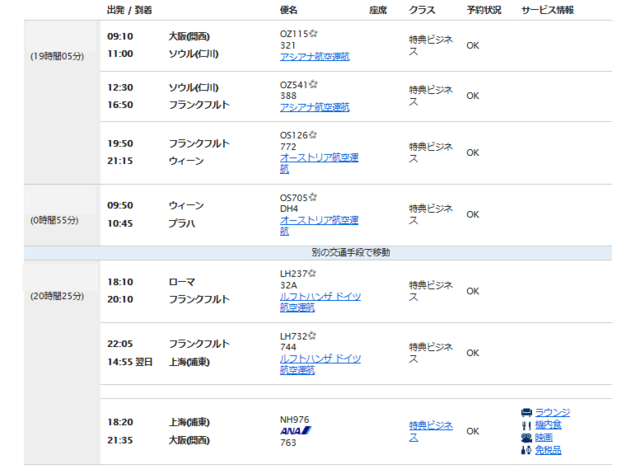Click the star icon next to OZ115

tap(313, 33)
